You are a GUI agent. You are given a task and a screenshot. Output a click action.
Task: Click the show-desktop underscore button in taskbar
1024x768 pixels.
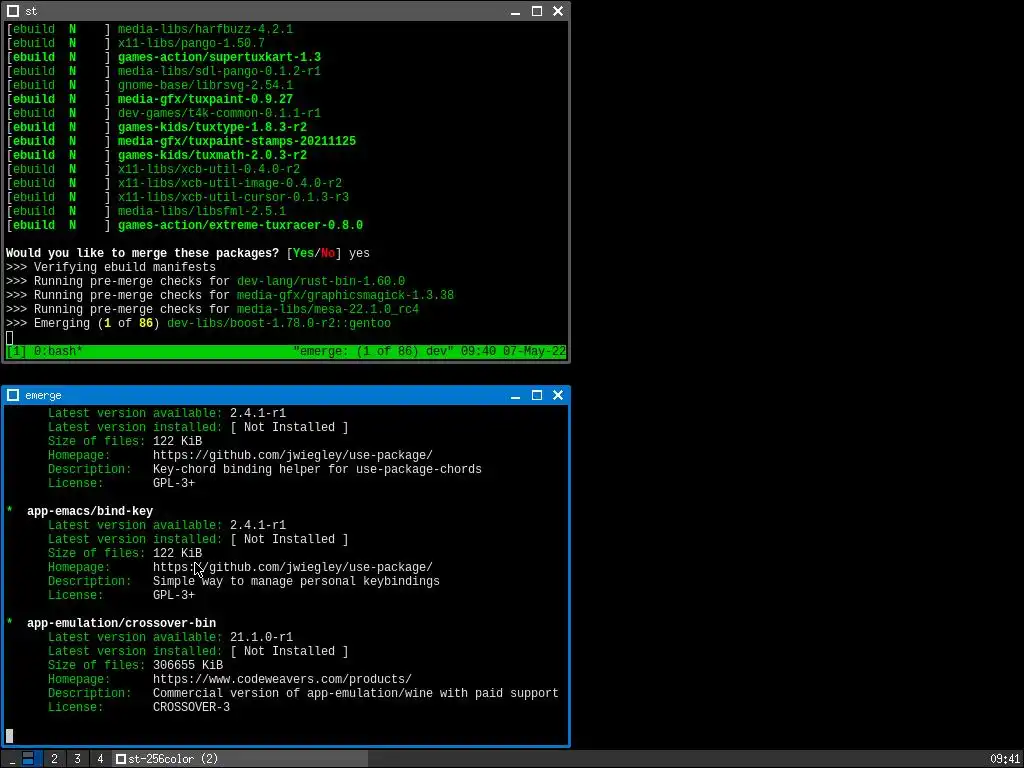[12, 759]
